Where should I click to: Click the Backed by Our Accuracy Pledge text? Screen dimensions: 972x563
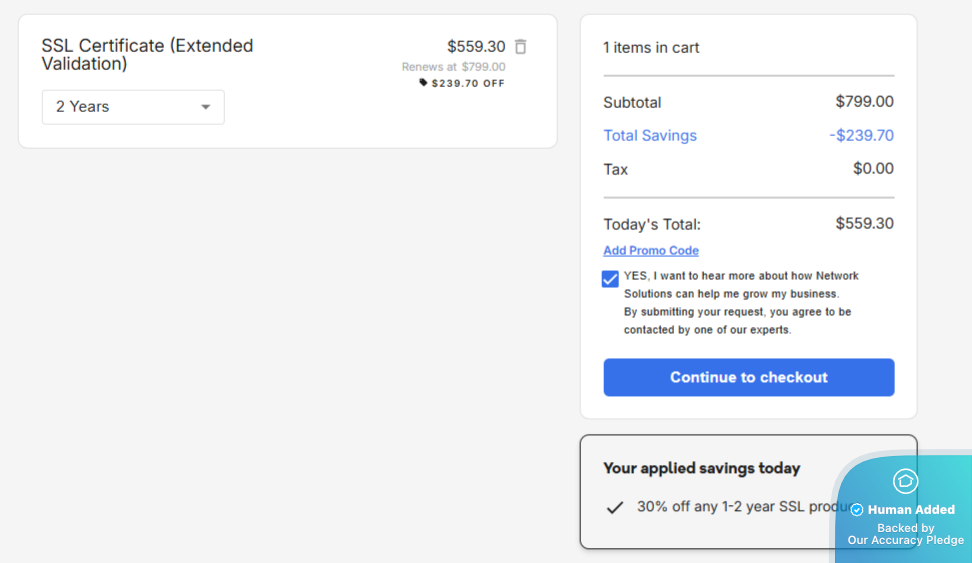905,534
